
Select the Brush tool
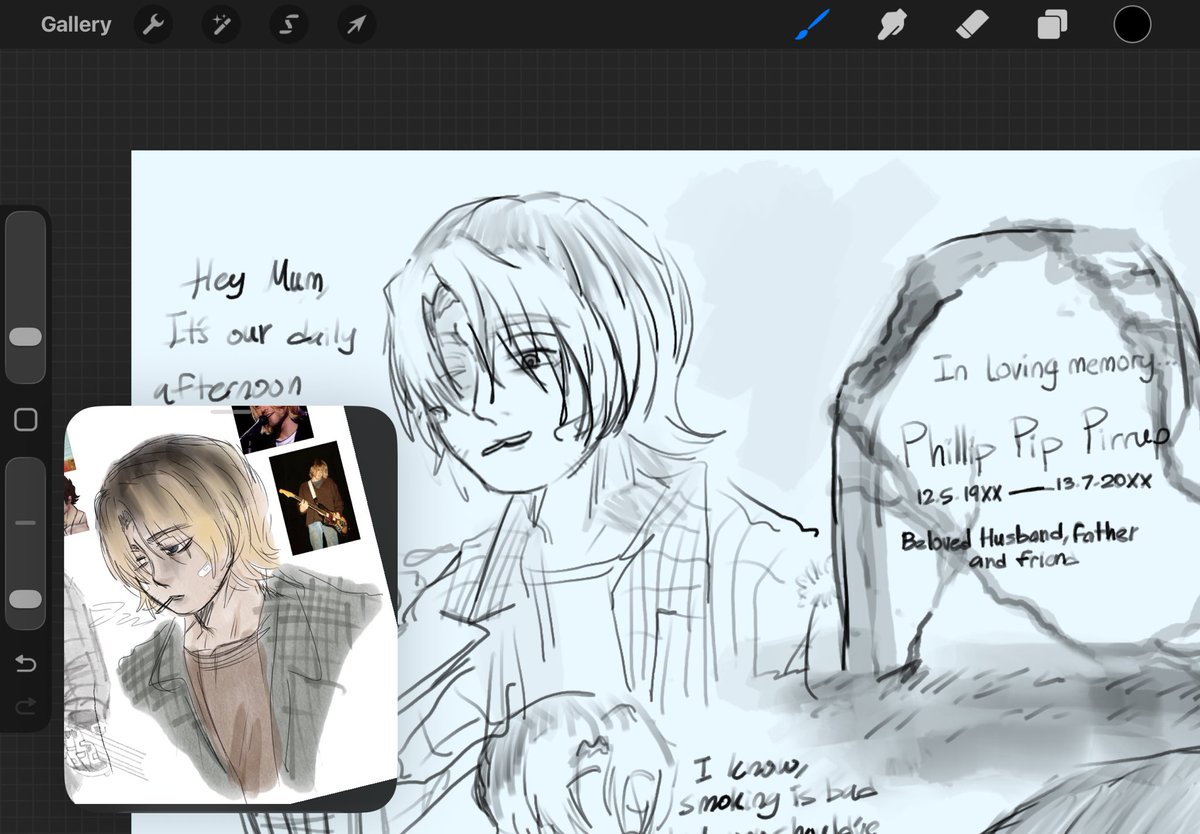813,24
